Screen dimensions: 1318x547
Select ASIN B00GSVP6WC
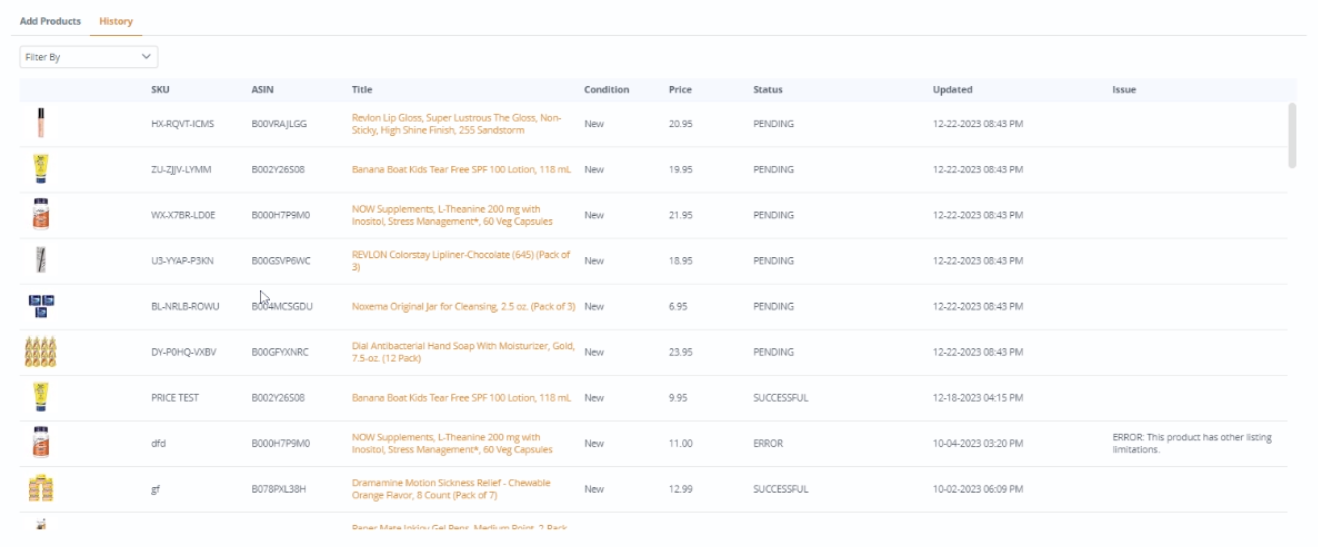281,260
